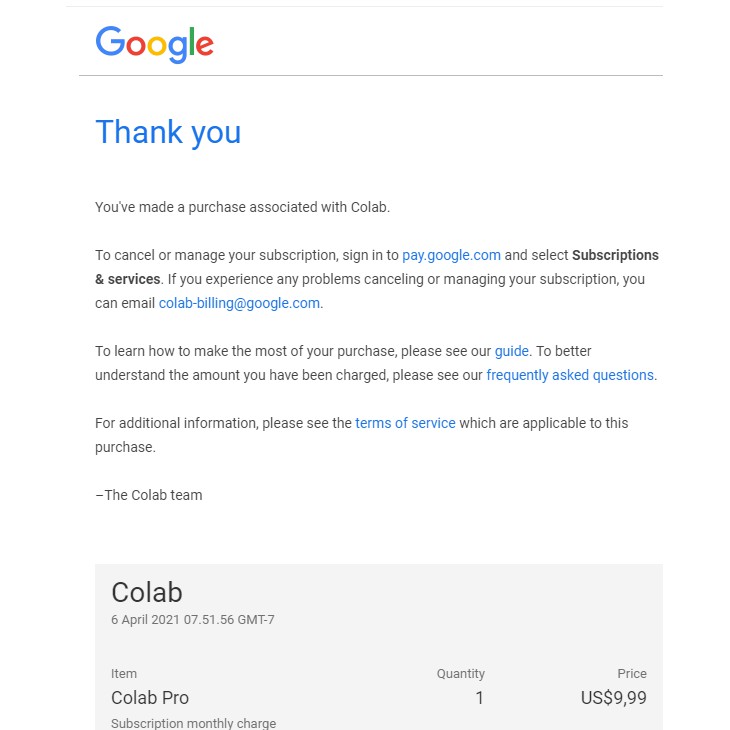
Task: Open the frequently asked questions link
Action: click(x=570, y=375)
